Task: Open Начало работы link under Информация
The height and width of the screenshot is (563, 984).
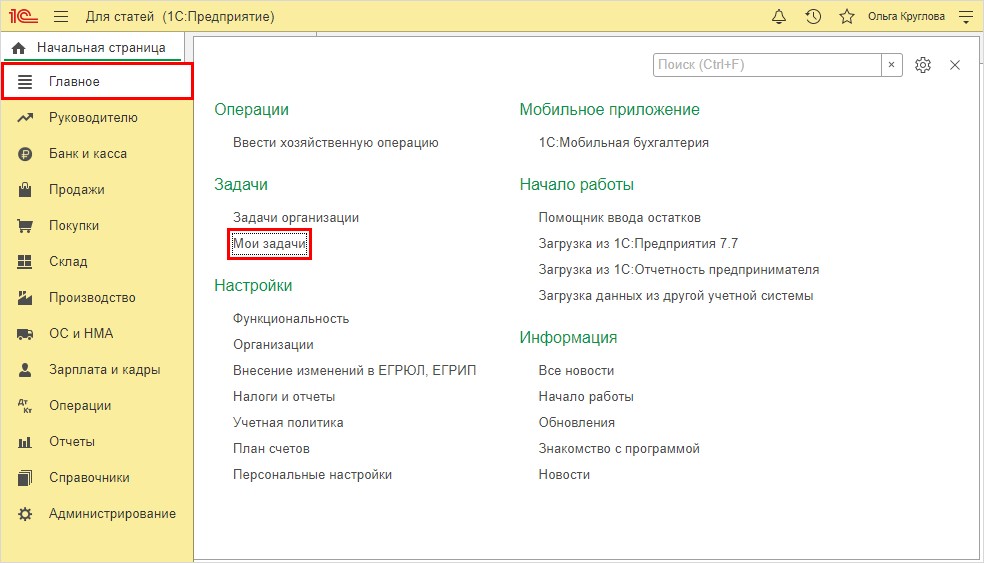Action: tap(586, 397)
